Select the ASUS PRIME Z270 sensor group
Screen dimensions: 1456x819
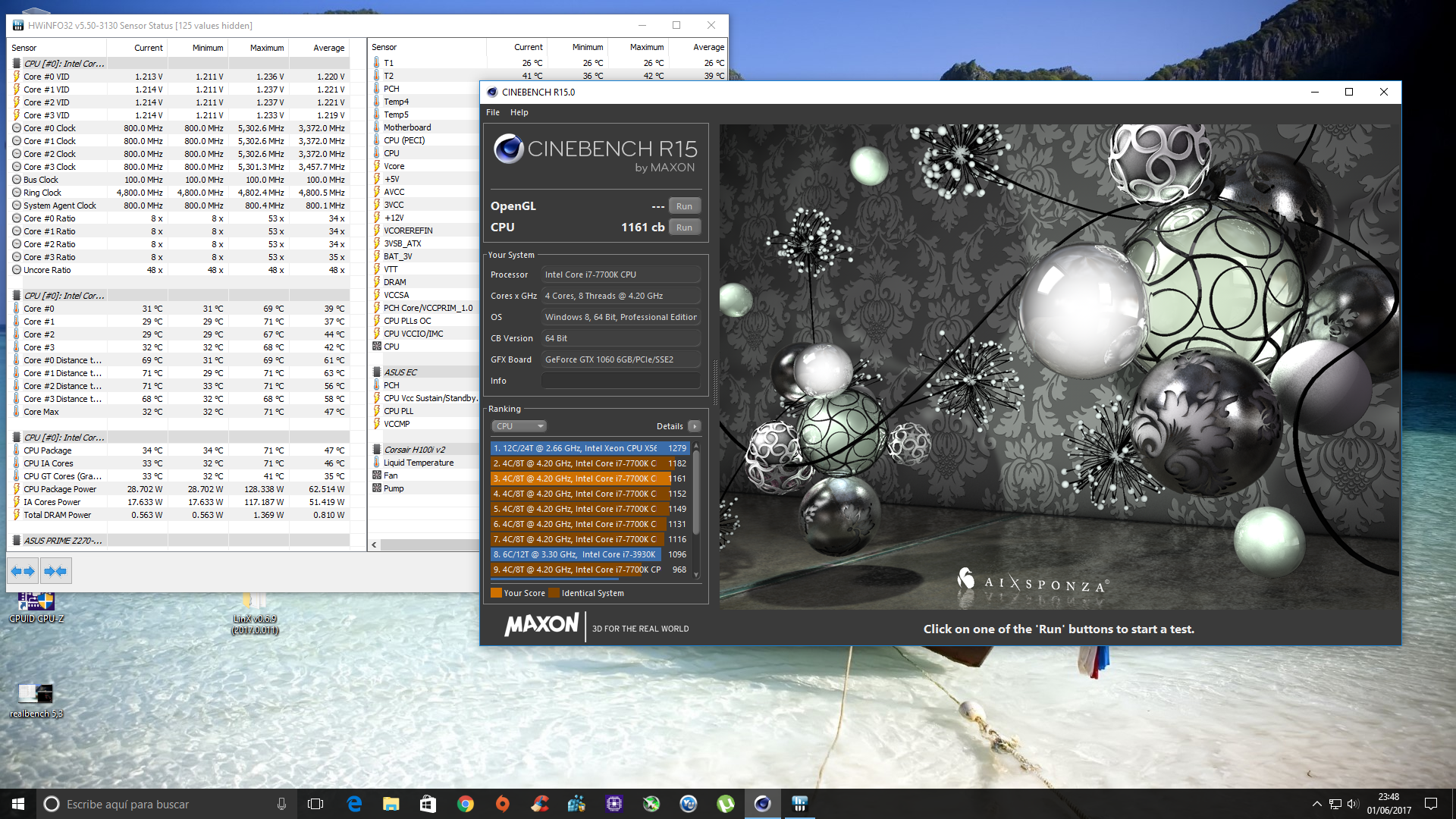pos(62,541)
